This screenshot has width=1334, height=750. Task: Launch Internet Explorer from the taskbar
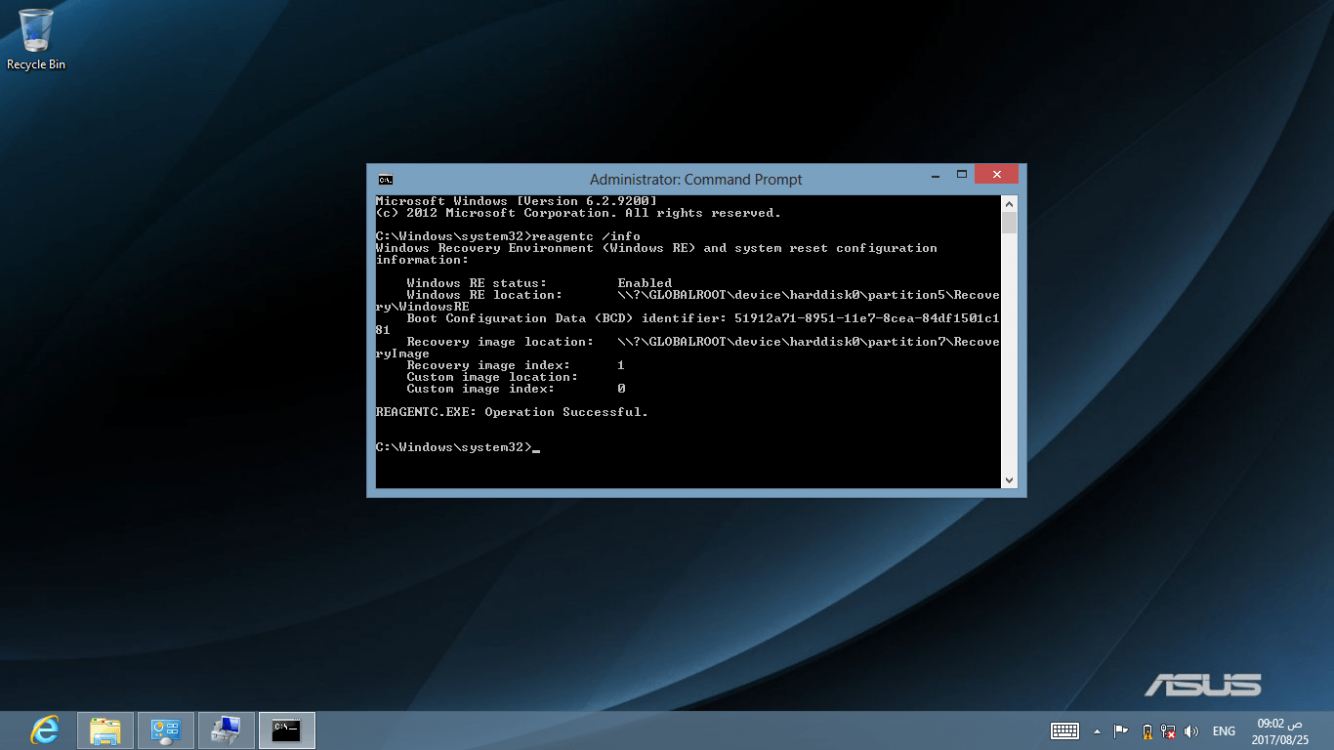[44, 730]
